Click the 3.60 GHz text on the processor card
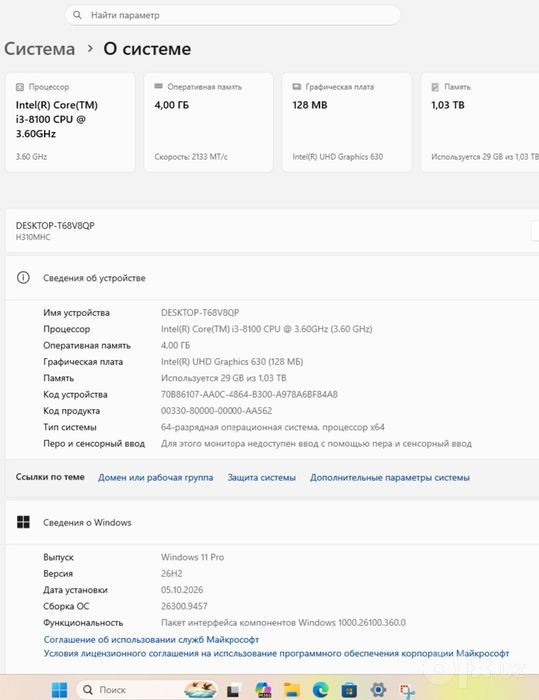539x700 pixels. tap(31, 157)
